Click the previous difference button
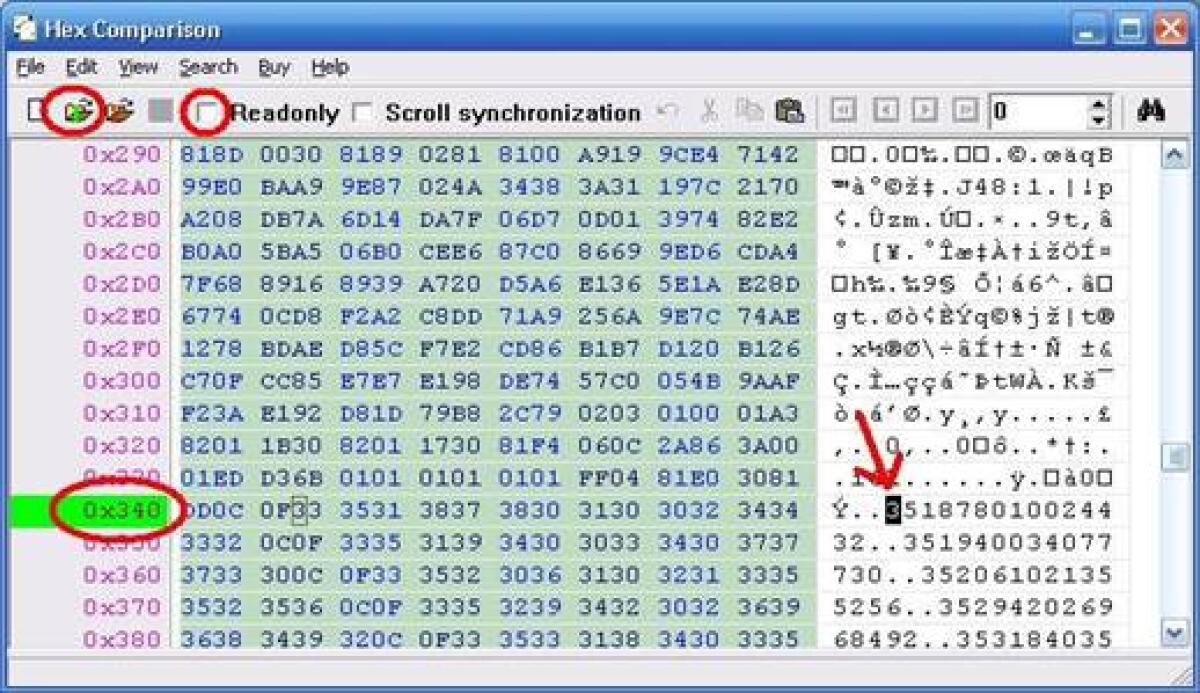 click(888, 112)
